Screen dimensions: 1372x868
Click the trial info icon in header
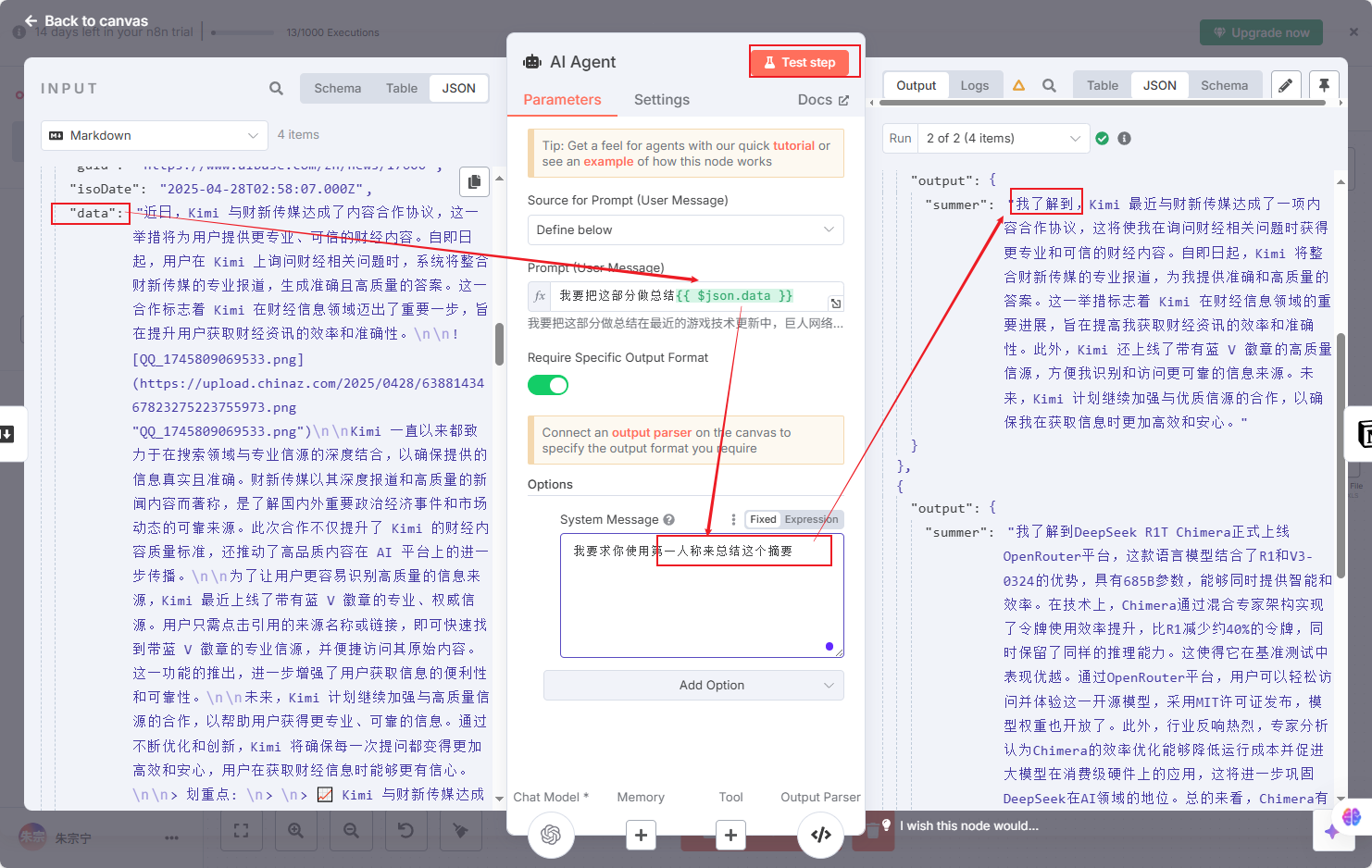[x=19, y=32]
